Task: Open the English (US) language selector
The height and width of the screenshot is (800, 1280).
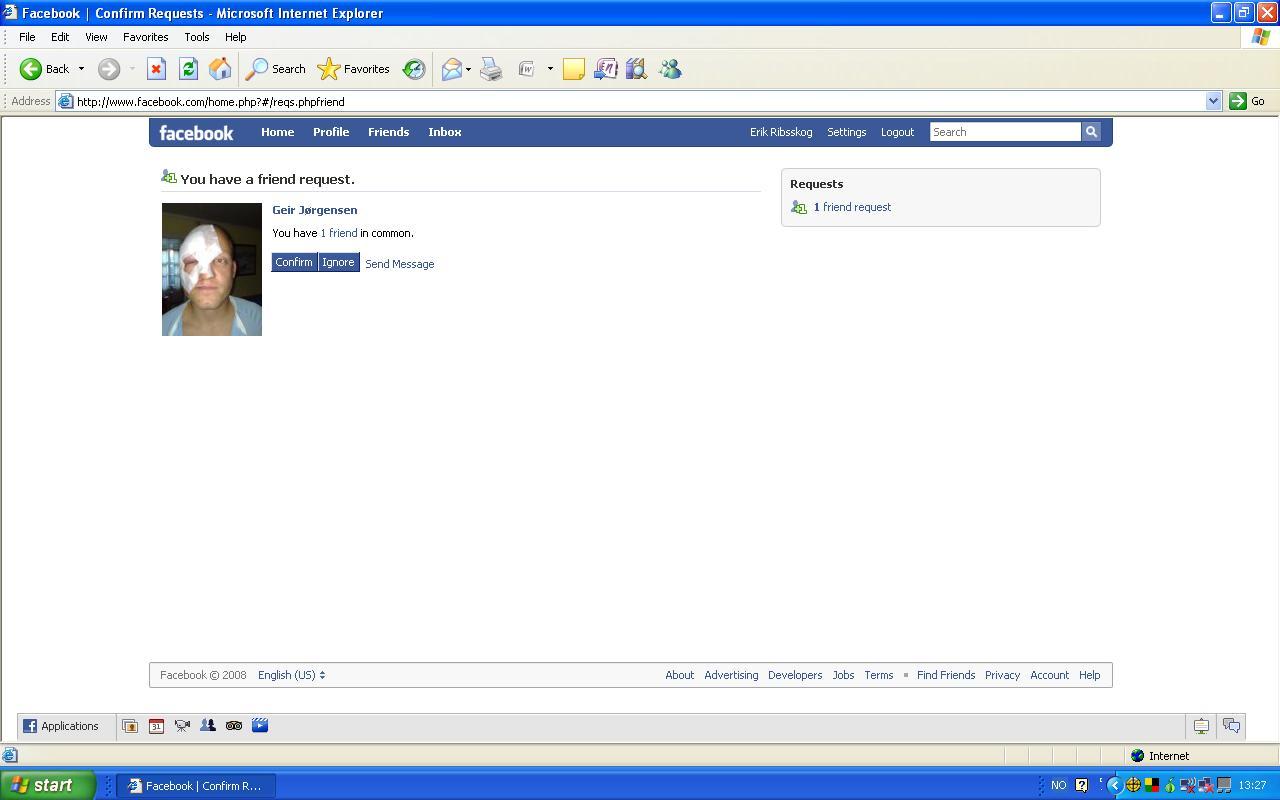Action: tap(291, 675)
